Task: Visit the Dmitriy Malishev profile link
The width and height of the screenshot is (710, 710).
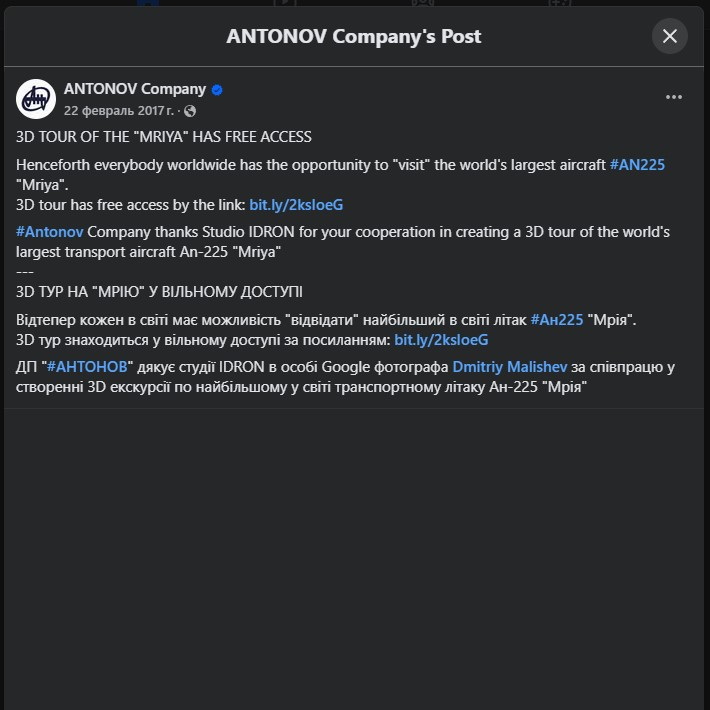Action: (509, 368)
